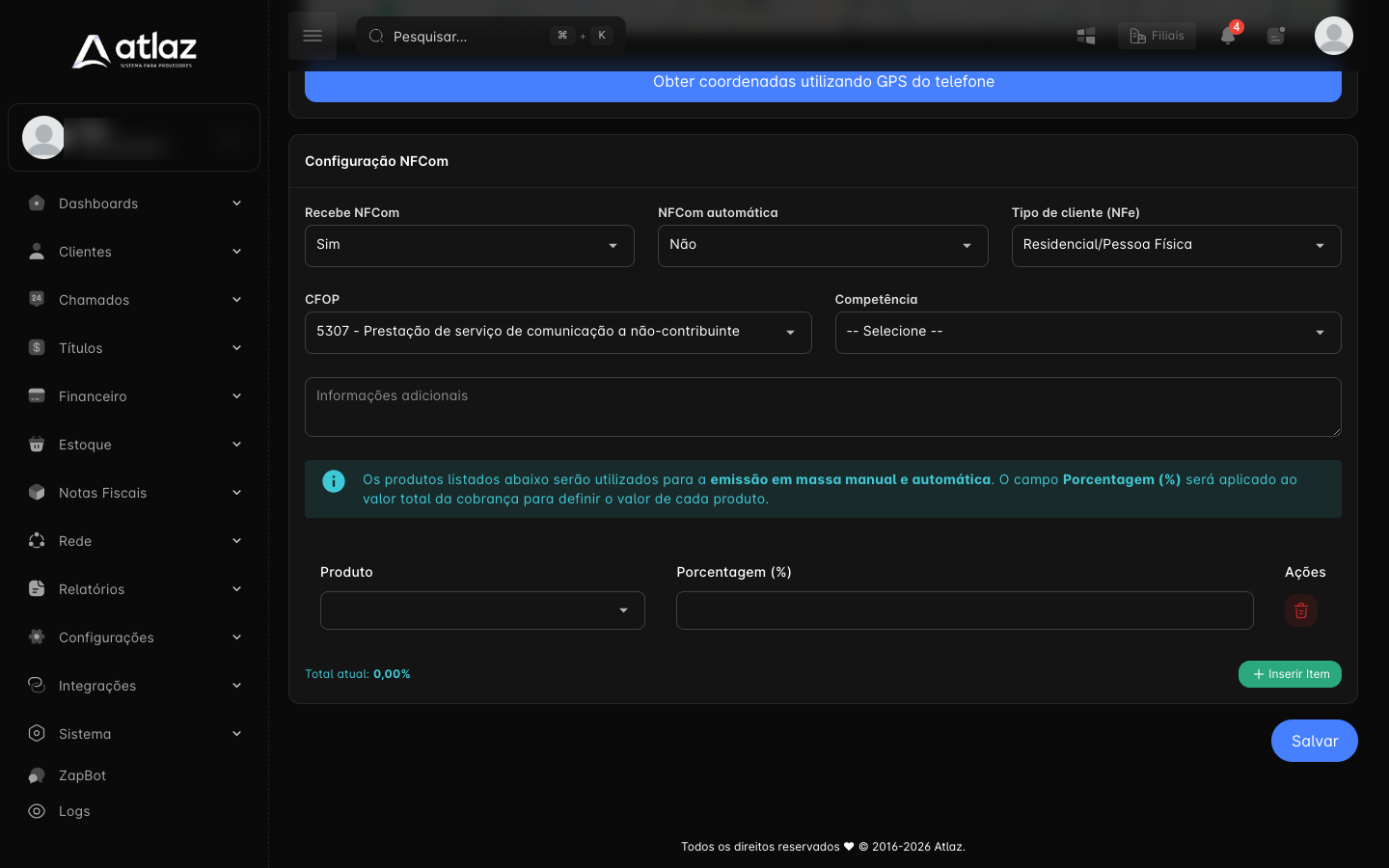Click the Atlaz logo

pyautogui.click(x=134, y=51)
